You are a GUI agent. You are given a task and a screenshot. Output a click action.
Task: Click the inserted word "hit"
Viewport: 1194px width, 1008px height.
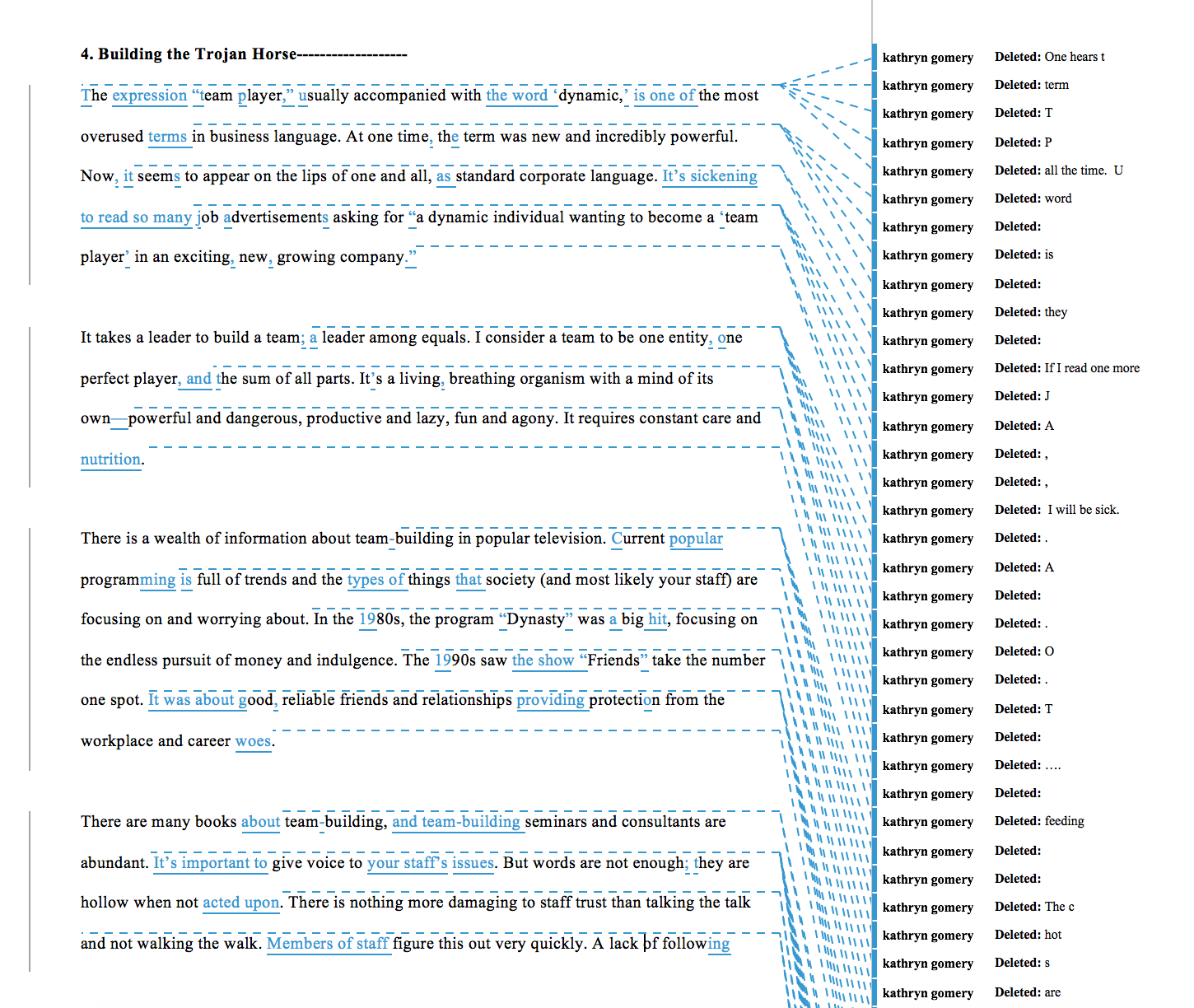pyautogui.click(x=658, y=619)
